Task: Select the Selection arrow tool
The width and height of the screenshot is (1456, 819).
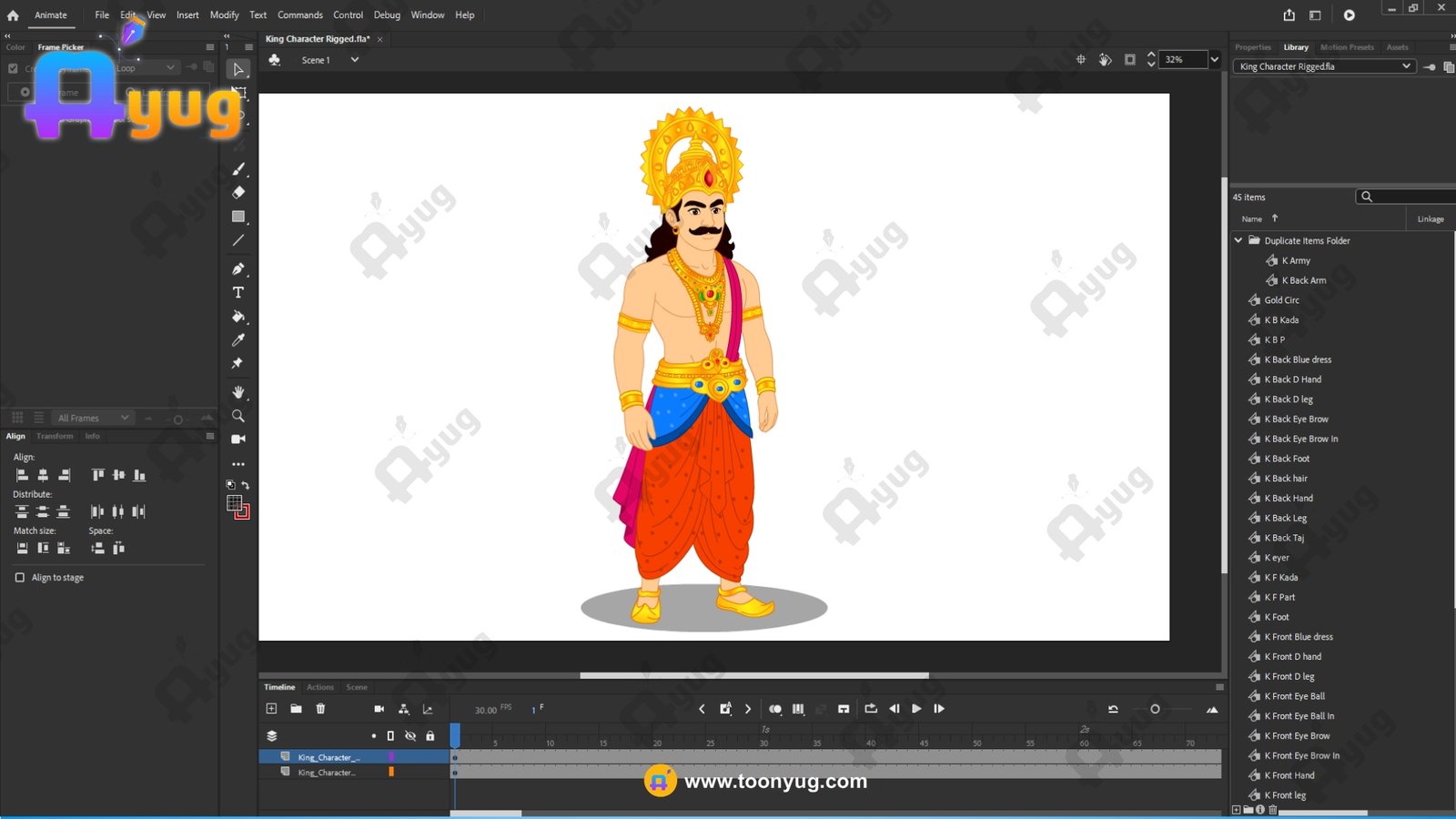Action: (238, 69)
